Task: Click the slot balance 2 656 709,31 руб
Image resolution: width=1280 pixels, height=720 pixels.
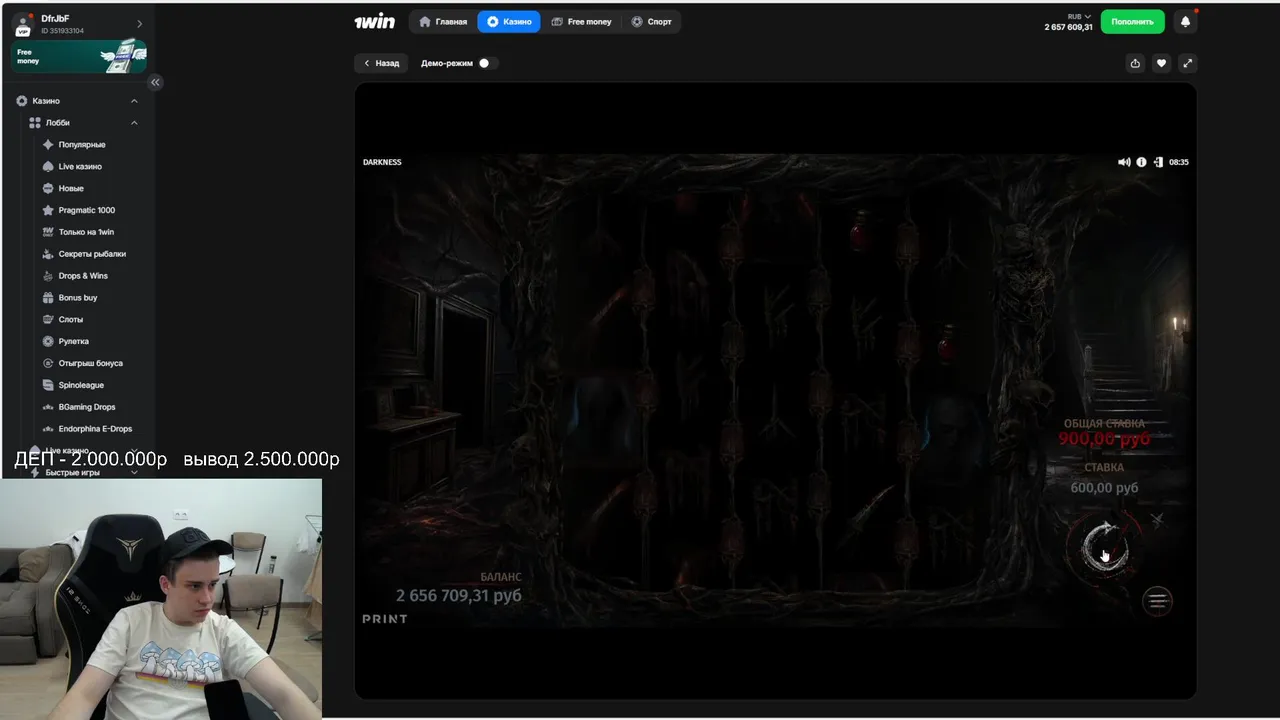Action: tap(459, 596)
